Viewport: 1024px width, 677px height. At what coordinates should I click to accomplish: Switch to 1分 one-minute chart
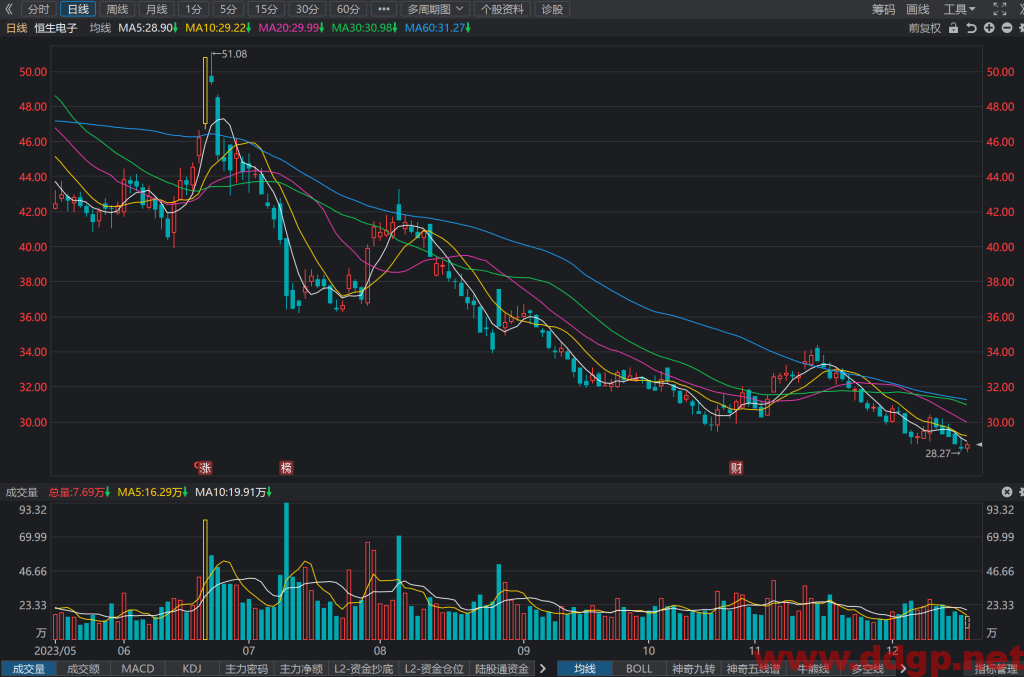(x=193, y=9)
